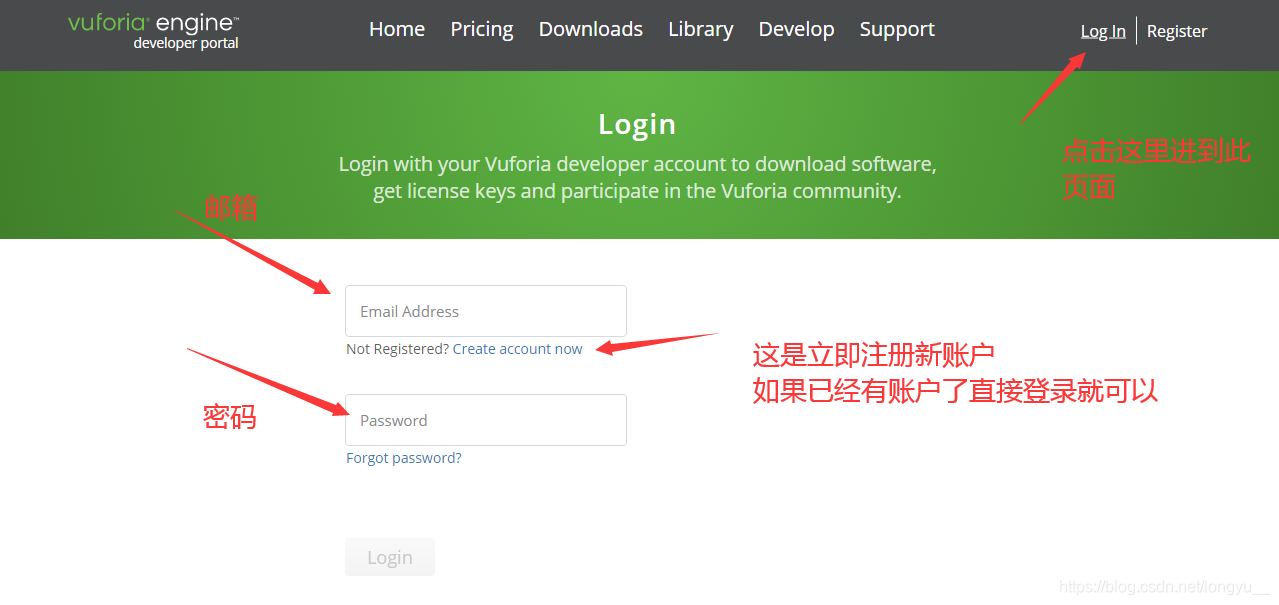Screen dimensions: 1279x605
Task: Open the Home menu item
Action: pyautogui.click(x=397, y=29)
